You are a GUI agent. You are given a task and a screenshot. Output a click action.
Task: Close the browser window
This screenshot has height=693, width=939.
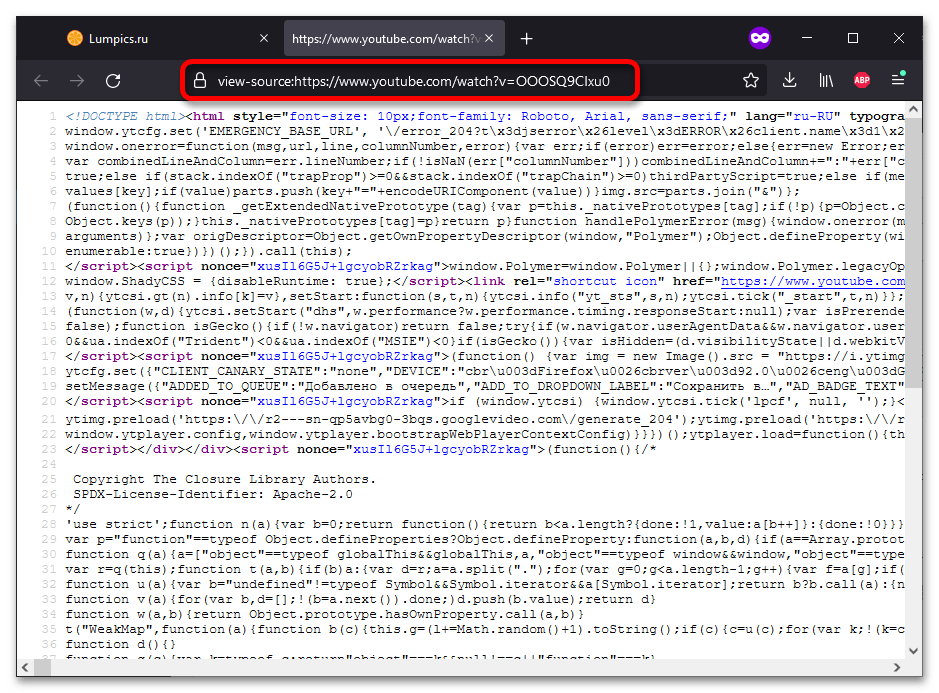point(899,38)
